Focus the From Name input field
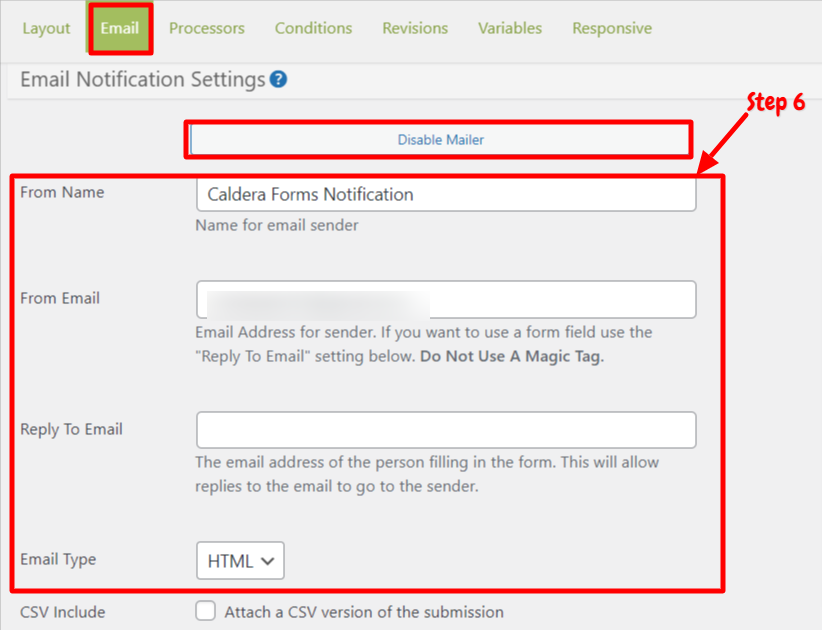The width and height of the screenshot is (822, 630). (x=446, y=194)
